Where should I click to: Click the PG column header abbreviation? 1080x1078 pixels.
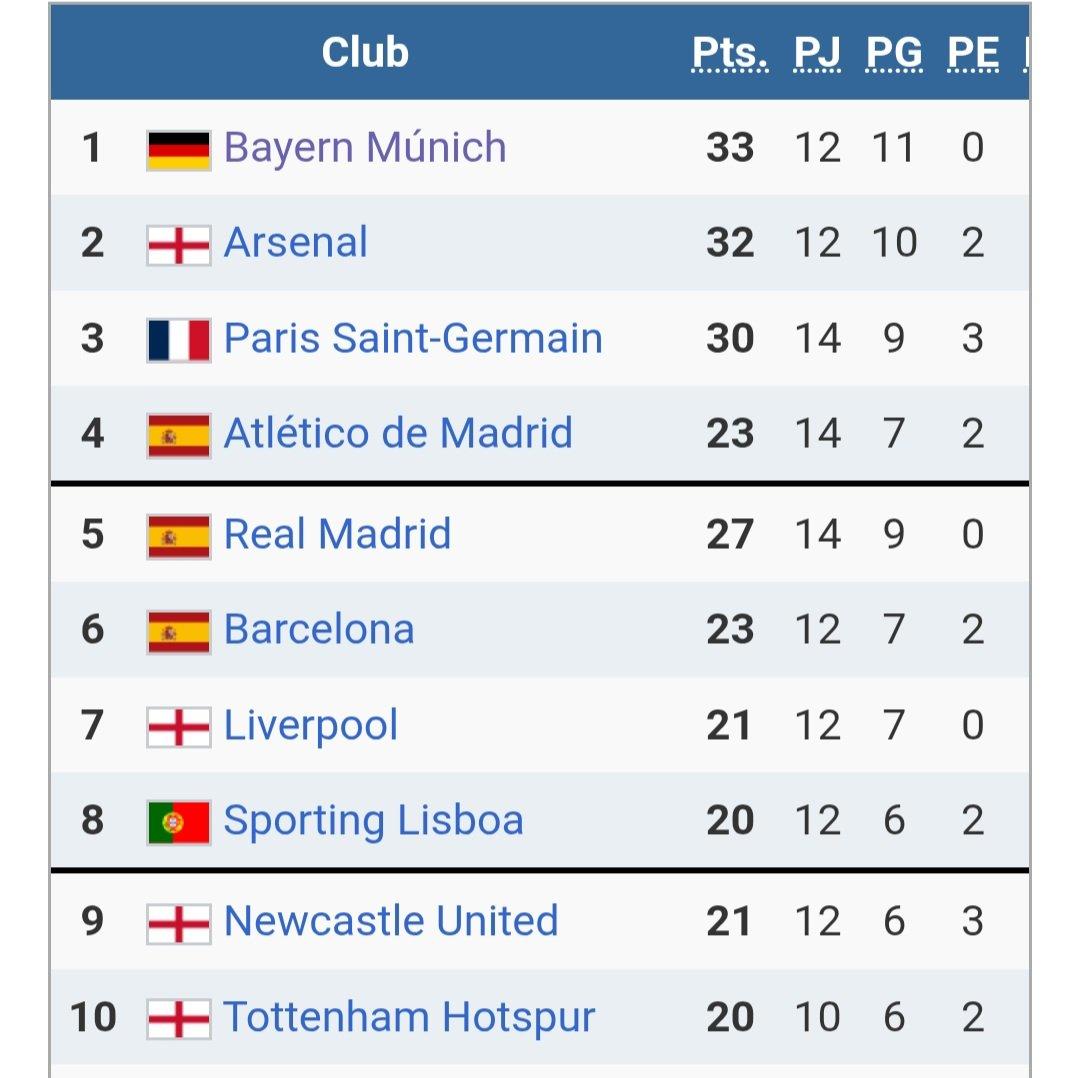pos(894,53)
